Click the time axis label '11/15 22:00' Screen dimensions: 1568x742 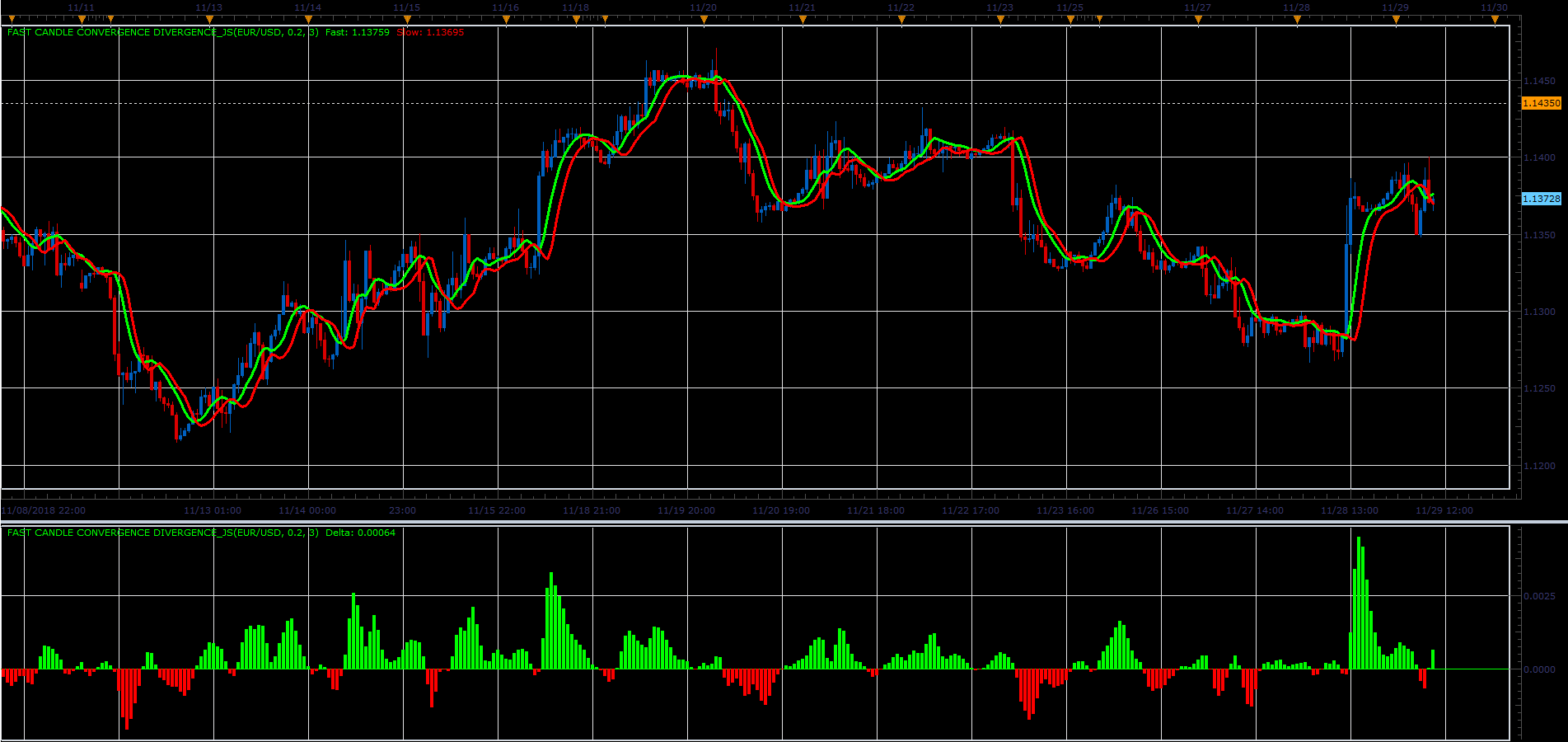(497, 510)
